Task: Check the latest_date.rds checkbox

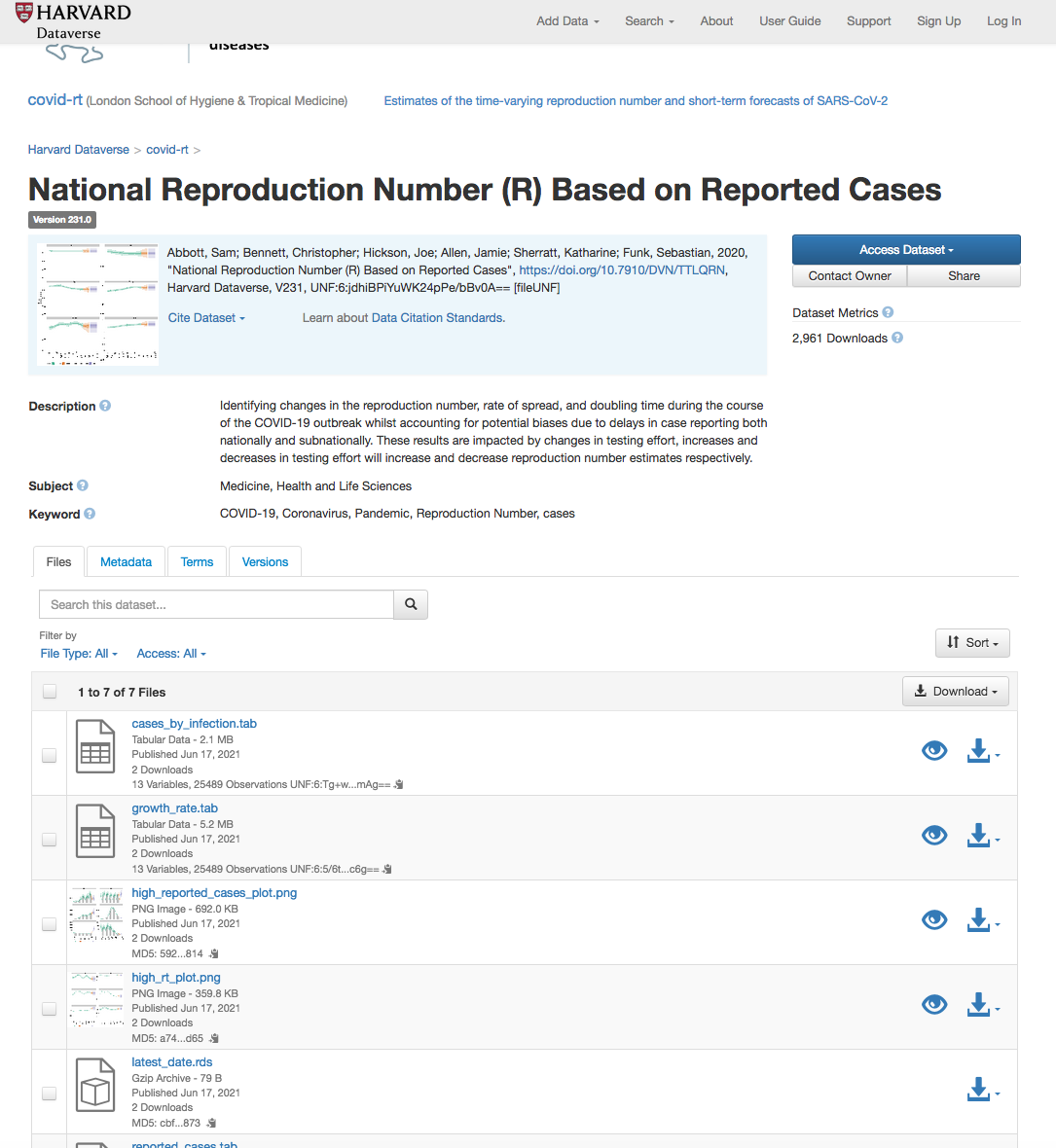Action: [49, 1094]
